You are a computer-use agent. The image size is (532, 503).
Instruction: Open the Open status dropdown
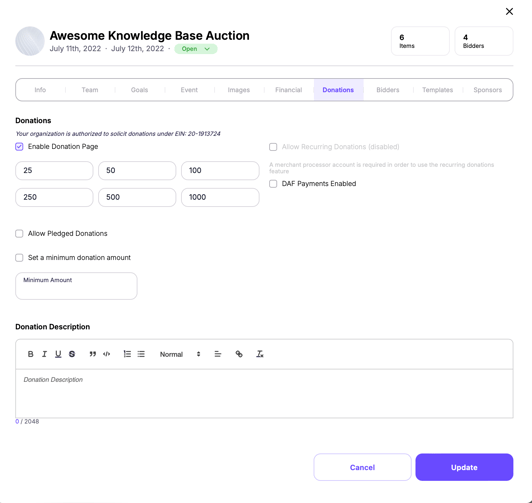pos(196,49)
